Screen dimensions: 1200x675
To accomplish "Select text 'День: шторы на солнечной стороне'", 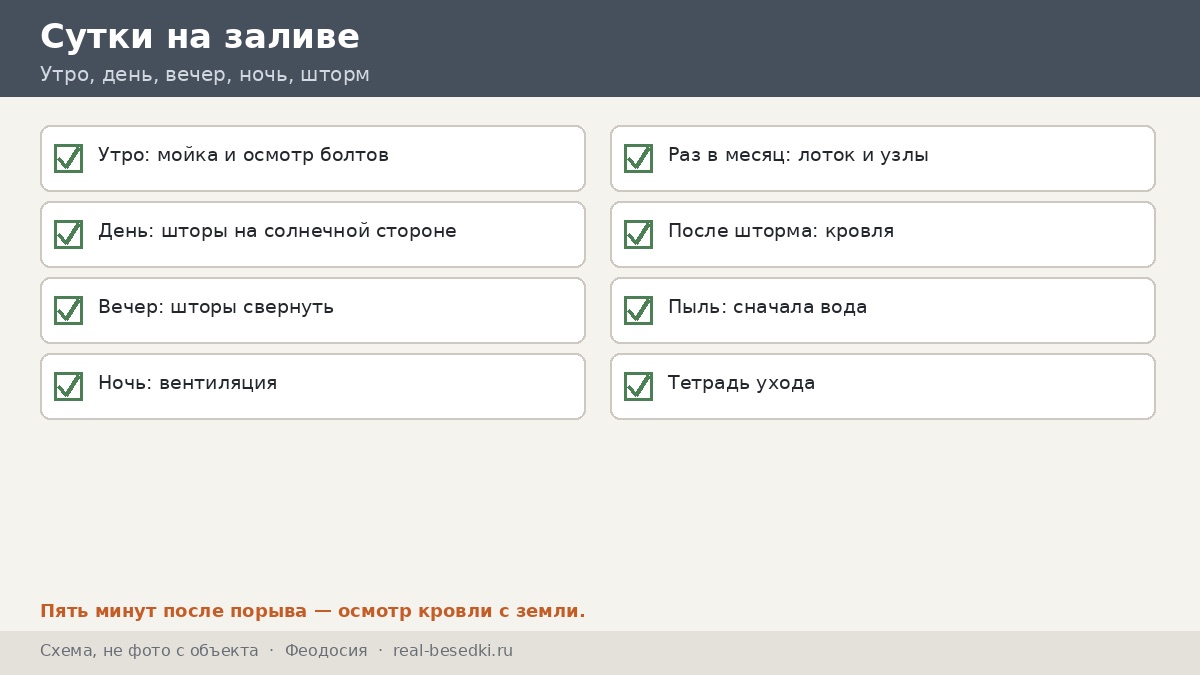I will click(277, 231).
